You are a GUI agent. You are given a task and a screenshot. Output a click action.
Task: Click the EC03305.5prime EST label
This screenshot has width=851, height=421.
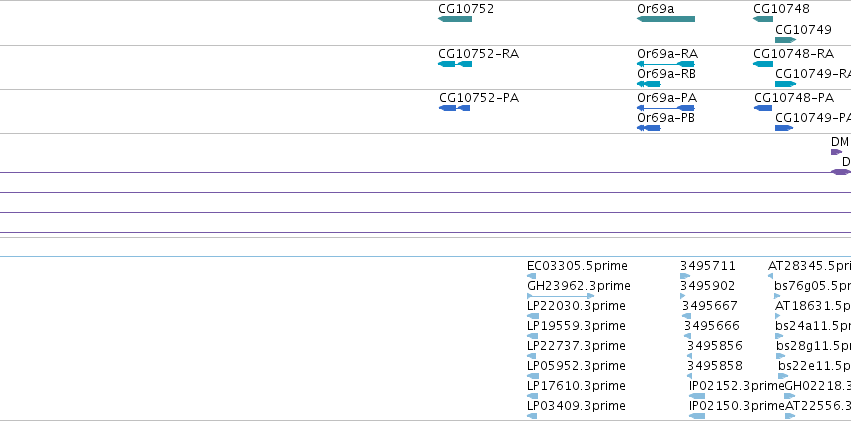pos(577,266)
